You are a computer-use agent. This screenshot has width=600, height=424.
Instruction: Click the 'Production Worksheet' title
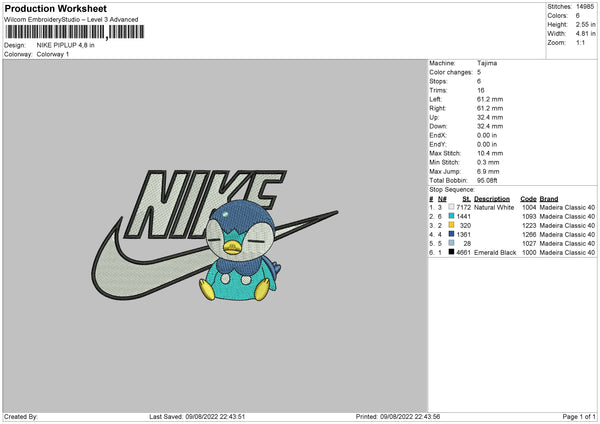[x=55, y=8]
